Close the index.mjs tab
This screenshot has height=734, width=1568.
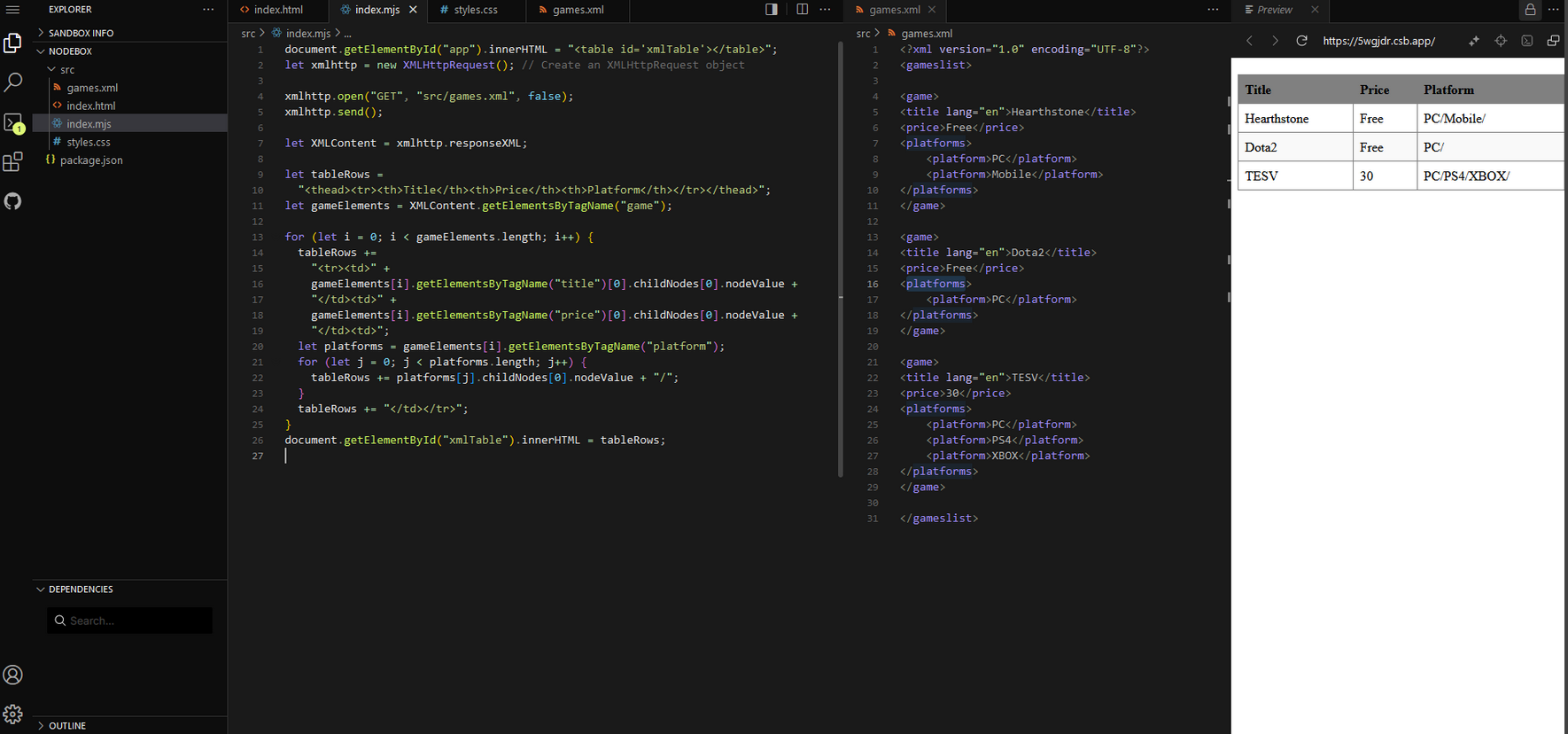coord(413,10)
